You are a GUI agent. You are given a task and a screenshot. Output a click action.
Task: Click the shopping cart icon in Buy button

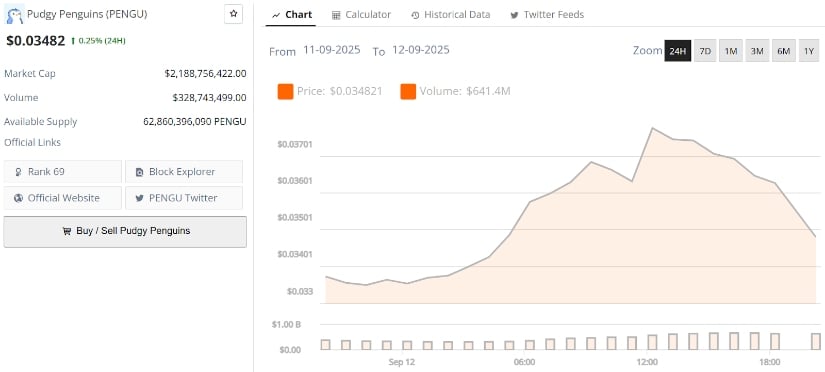(66, 231)
